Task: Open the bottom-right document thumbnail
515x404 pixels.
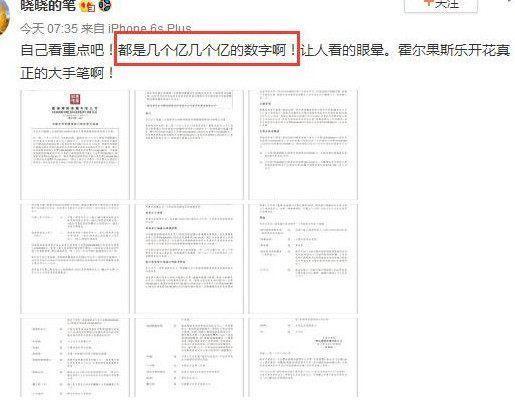Action: (303, 358)
